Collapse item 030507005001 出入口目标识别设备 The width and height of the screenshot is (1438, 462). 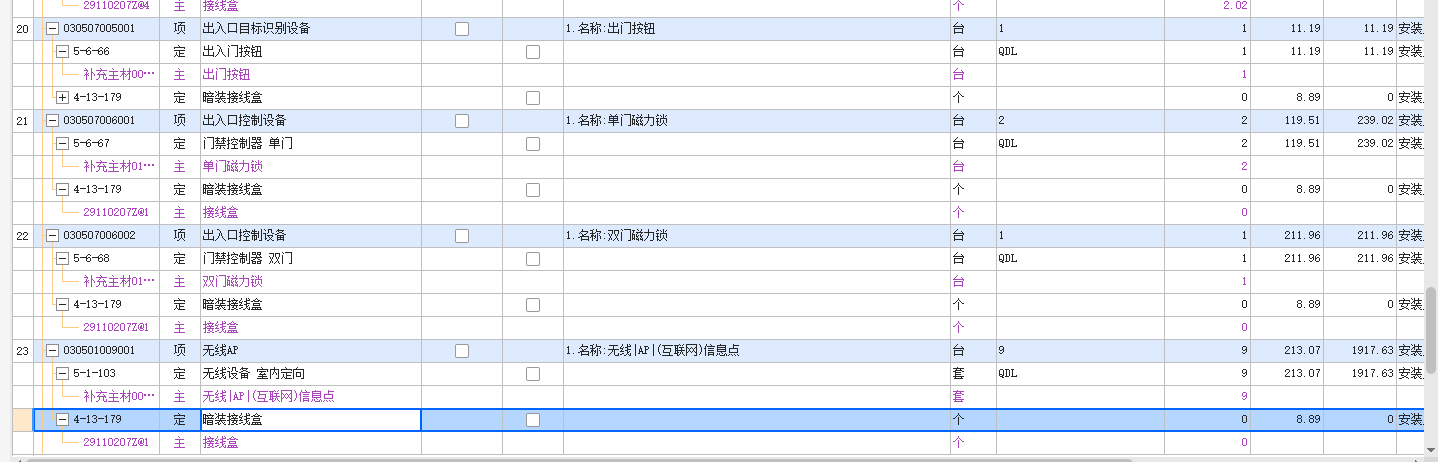tap(52, 28)
